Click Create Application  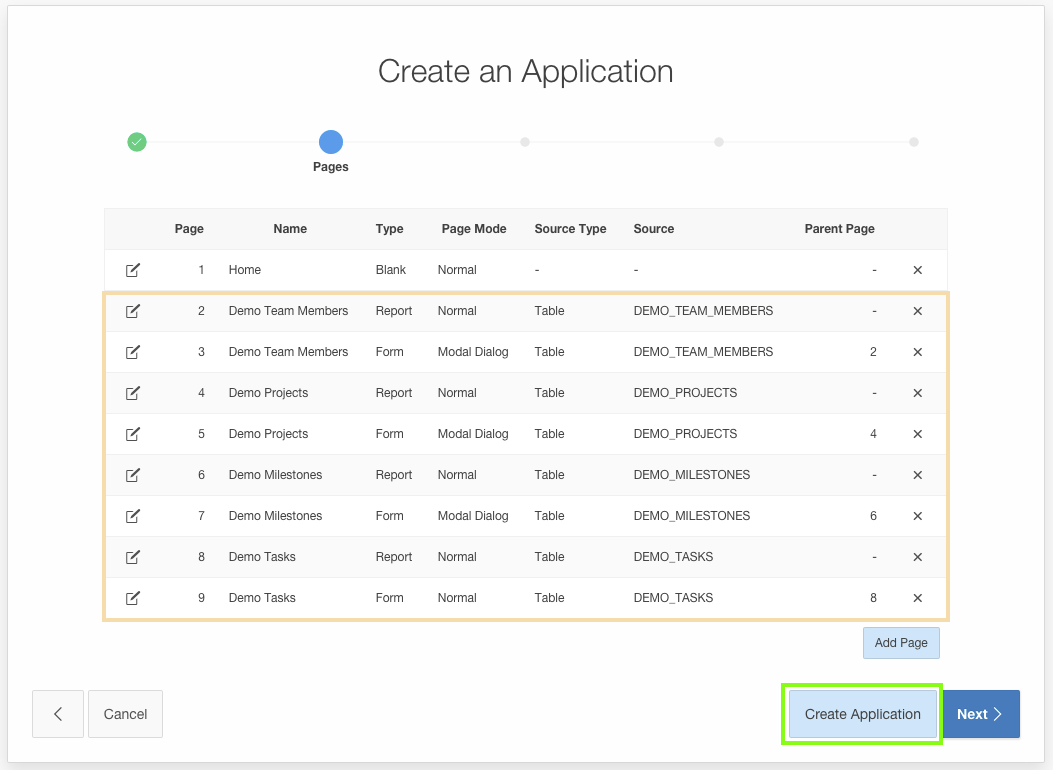coord(861,713)
